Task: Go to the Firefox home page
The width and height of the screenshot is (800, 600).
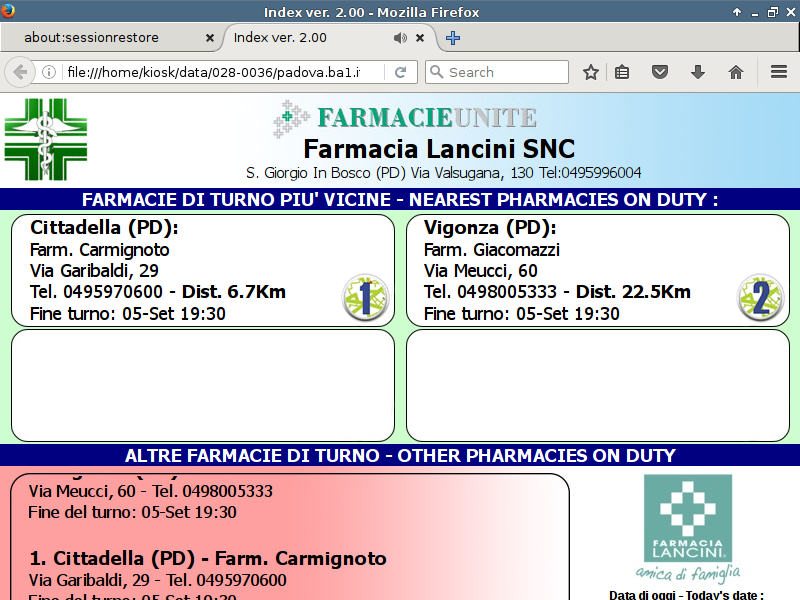Action: coord(736,72)
